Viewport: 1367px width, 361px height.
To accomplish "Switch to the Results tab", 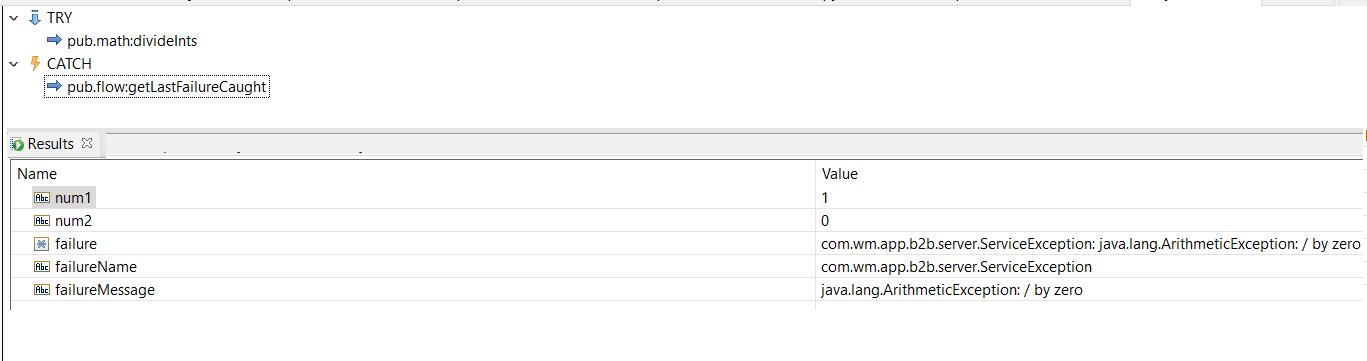I will tap(51, 144).
